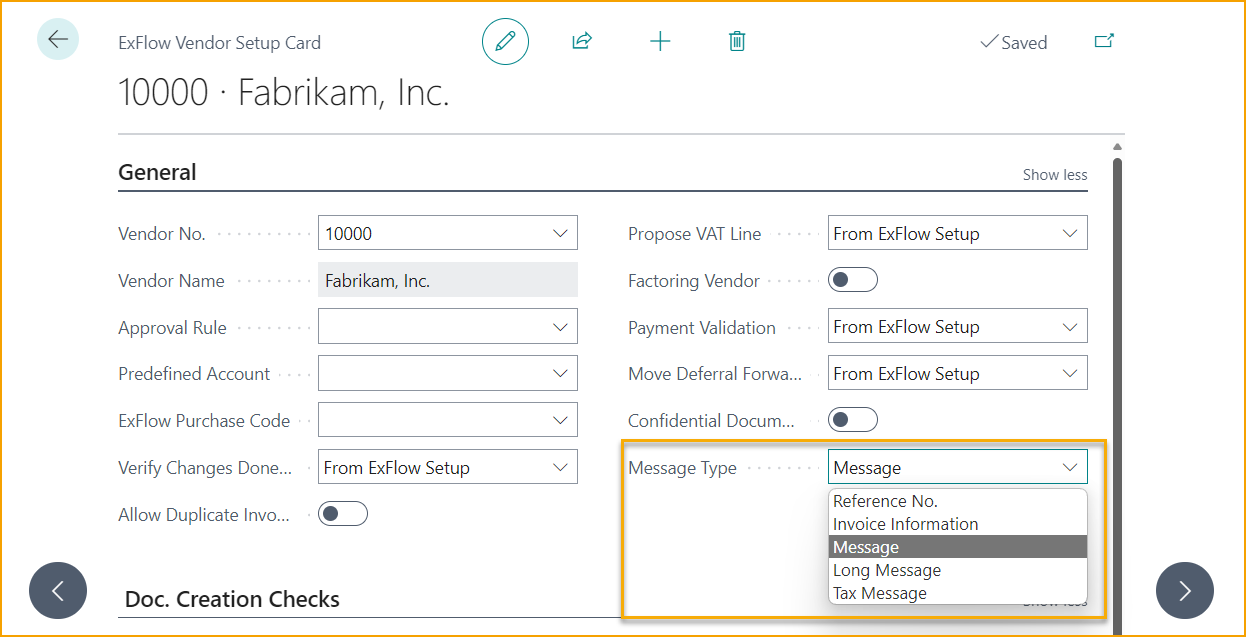Turn on Confidential Document toggle
This screenshot has height=637, width=1246.
(853, 419)
